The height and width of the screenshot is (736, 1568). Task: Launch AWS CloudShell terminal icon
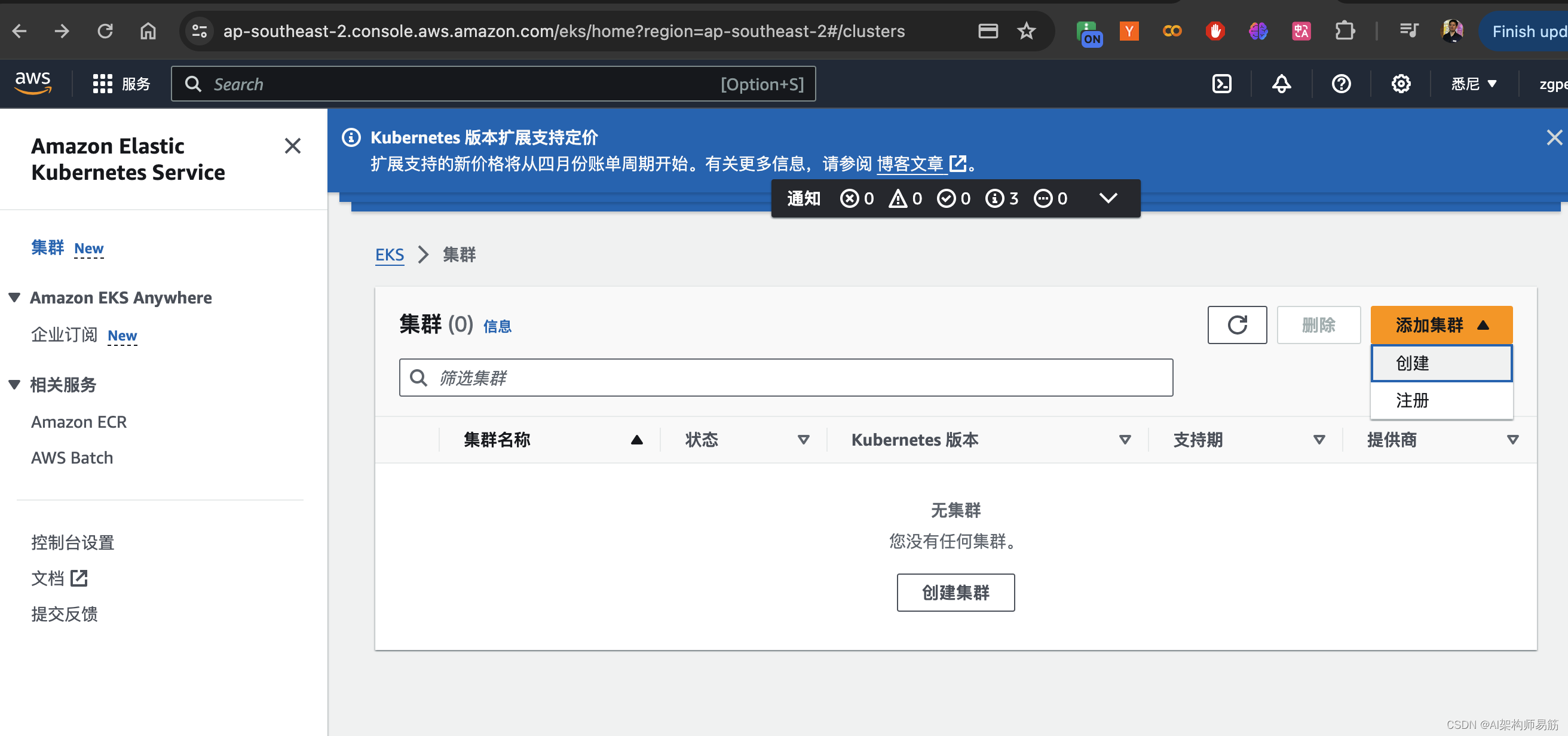(x=1221, y=84)
